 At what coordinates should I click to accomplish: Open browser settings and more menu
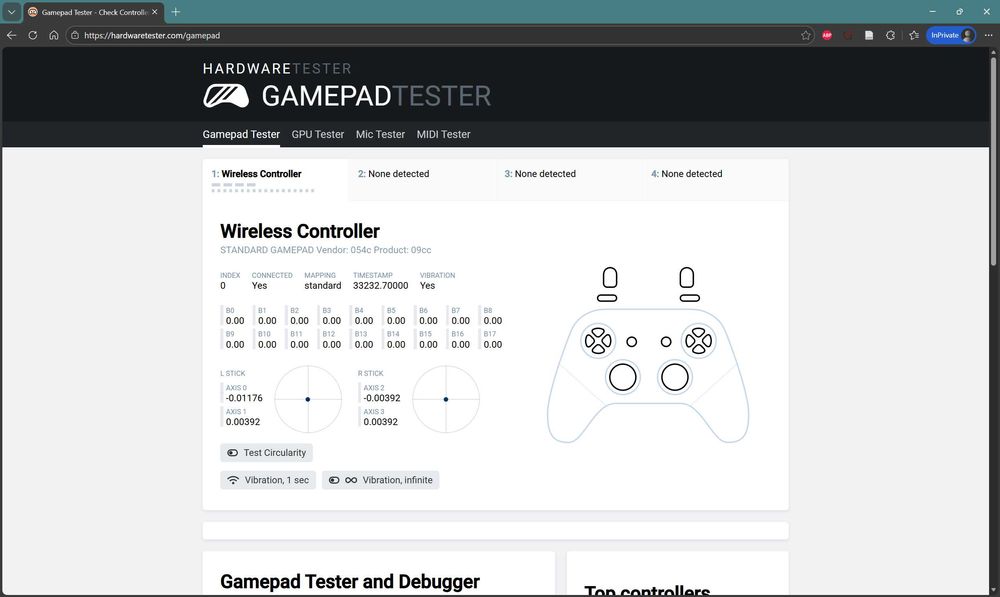(988, 35)
